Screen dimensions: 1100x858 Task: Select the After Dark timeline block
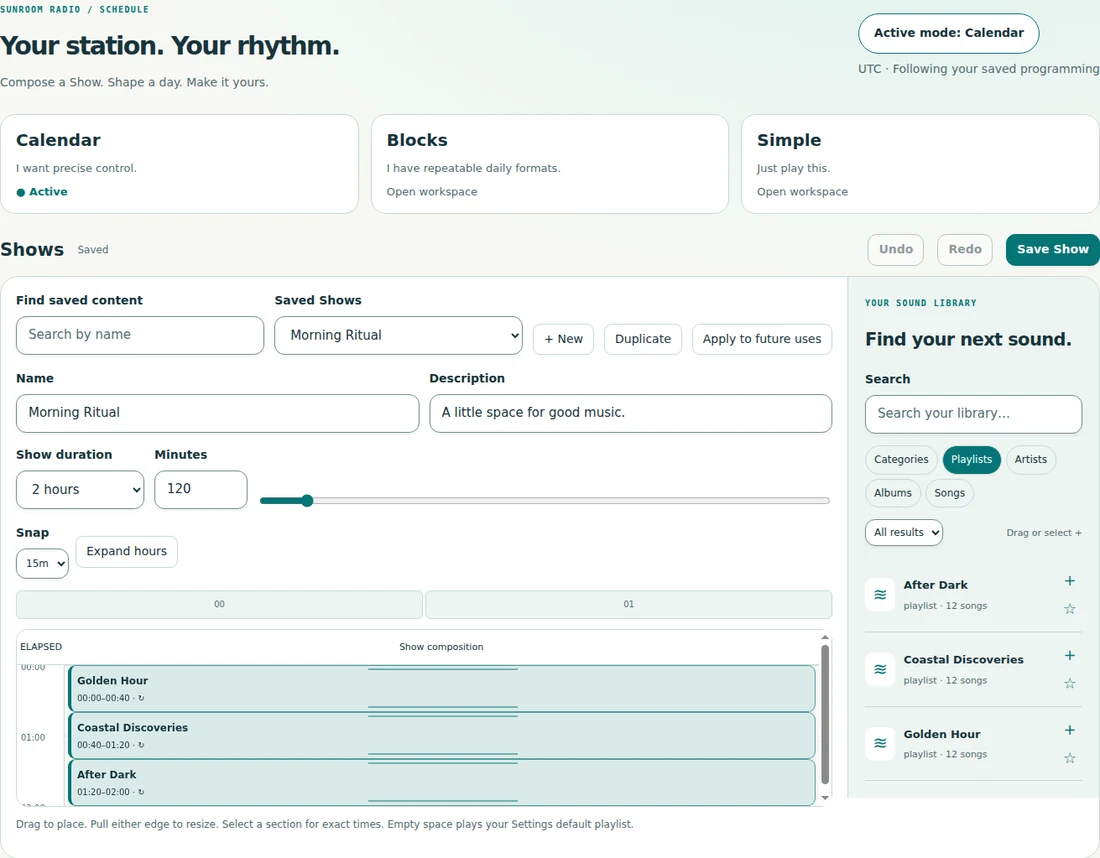[x=442, y=782]
